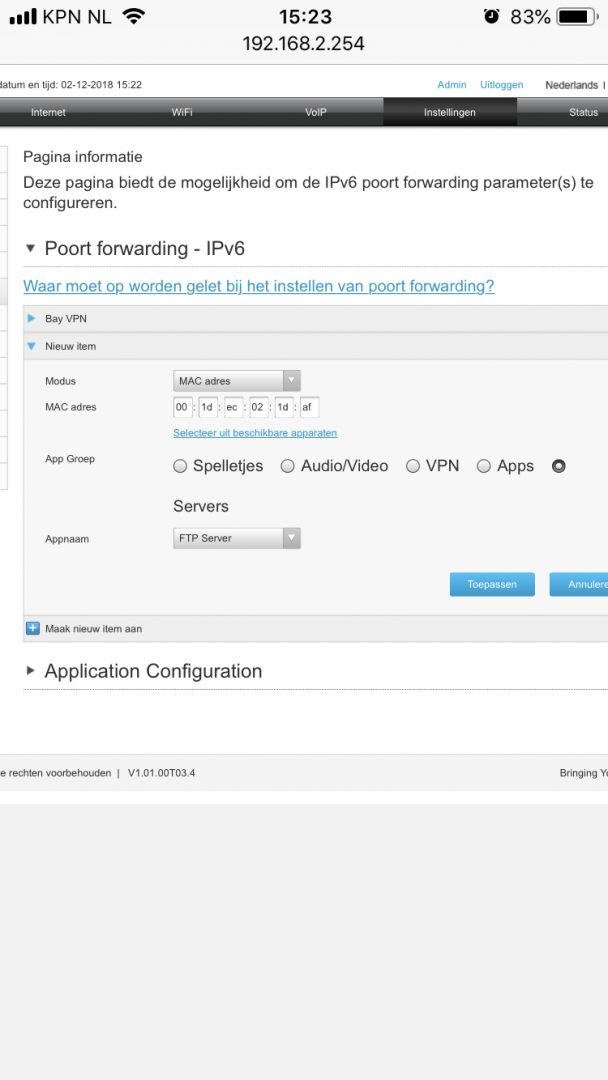Screen dimensions: 608x1080
Task: Switch to the Instellingen tab
Action: (449, 112)
